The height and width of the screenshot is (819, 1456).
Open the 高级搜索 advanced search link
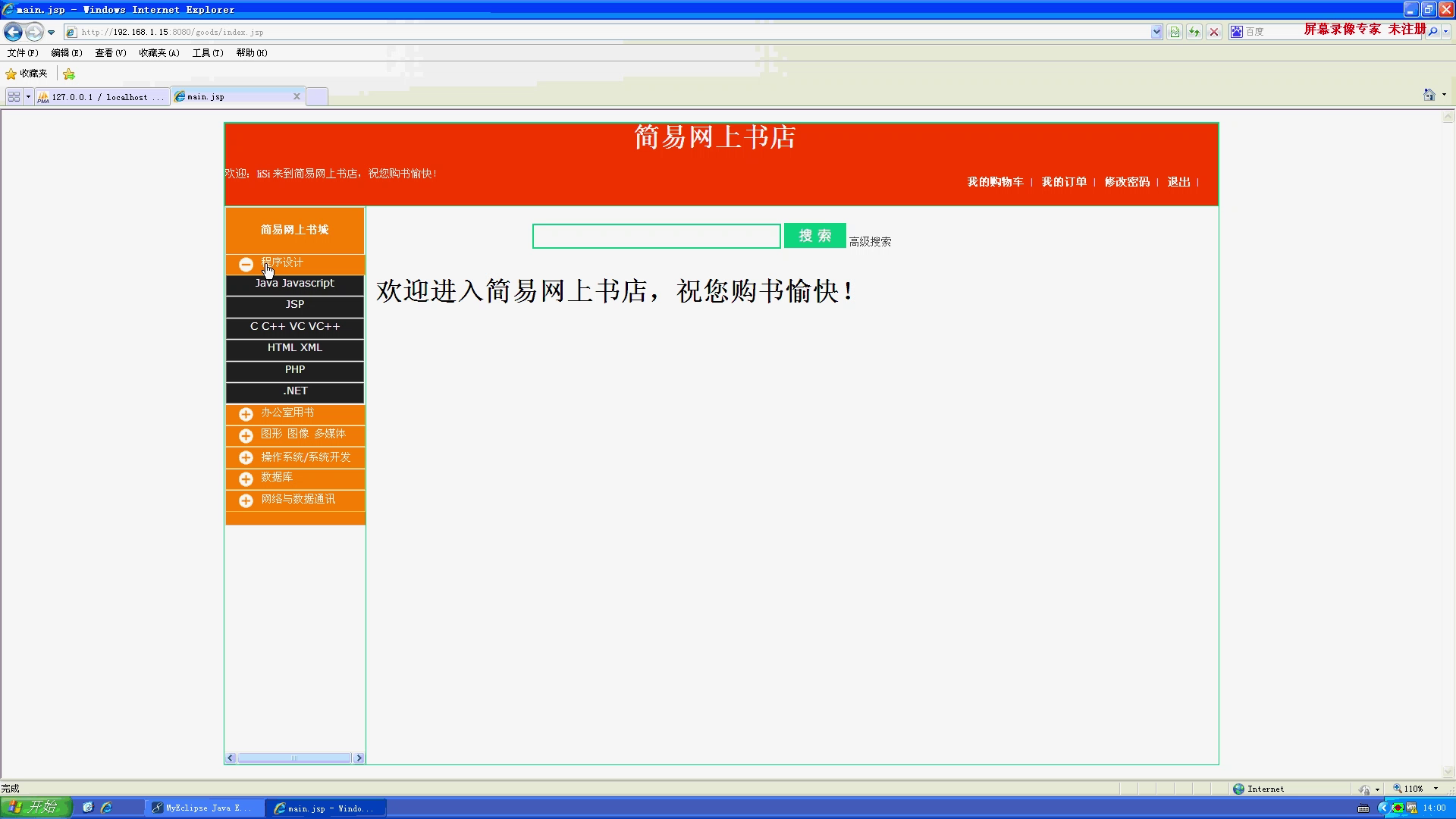click(870, 242)
